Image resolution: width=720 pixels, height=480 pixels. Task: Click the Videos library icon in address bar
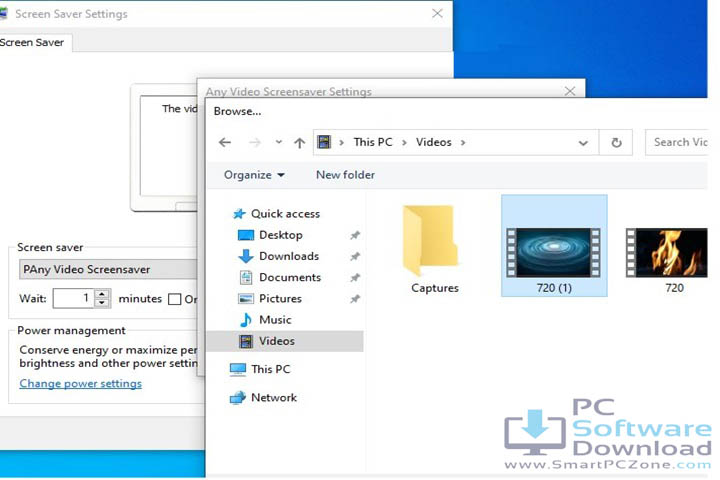(324, 142)
